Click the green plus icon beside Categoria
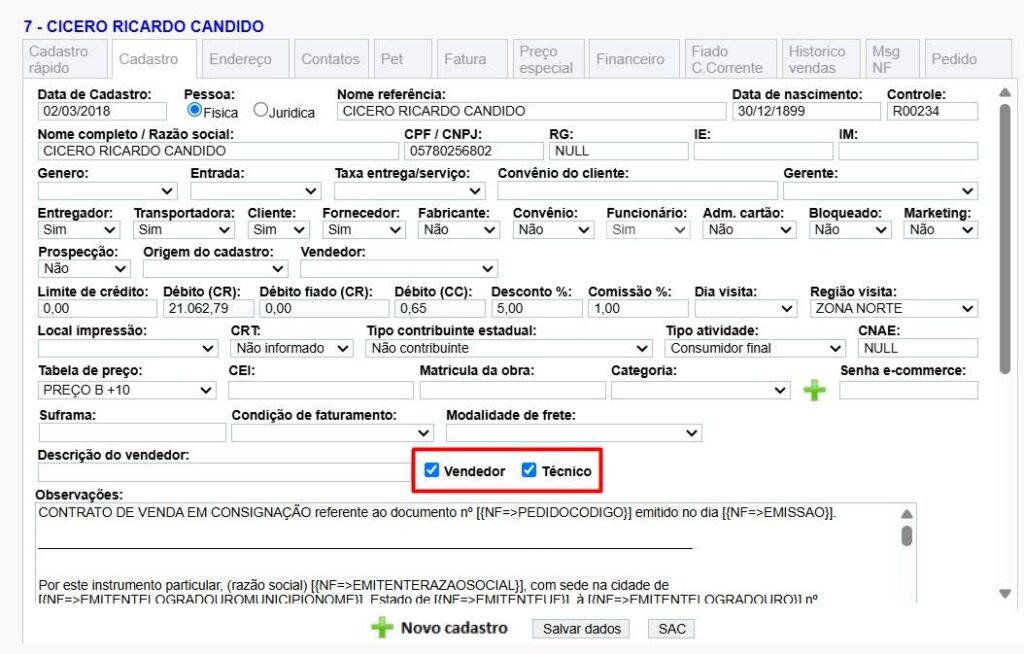Screen dimensions: 1024x654 pyautogui.click(x=814, y=390)
